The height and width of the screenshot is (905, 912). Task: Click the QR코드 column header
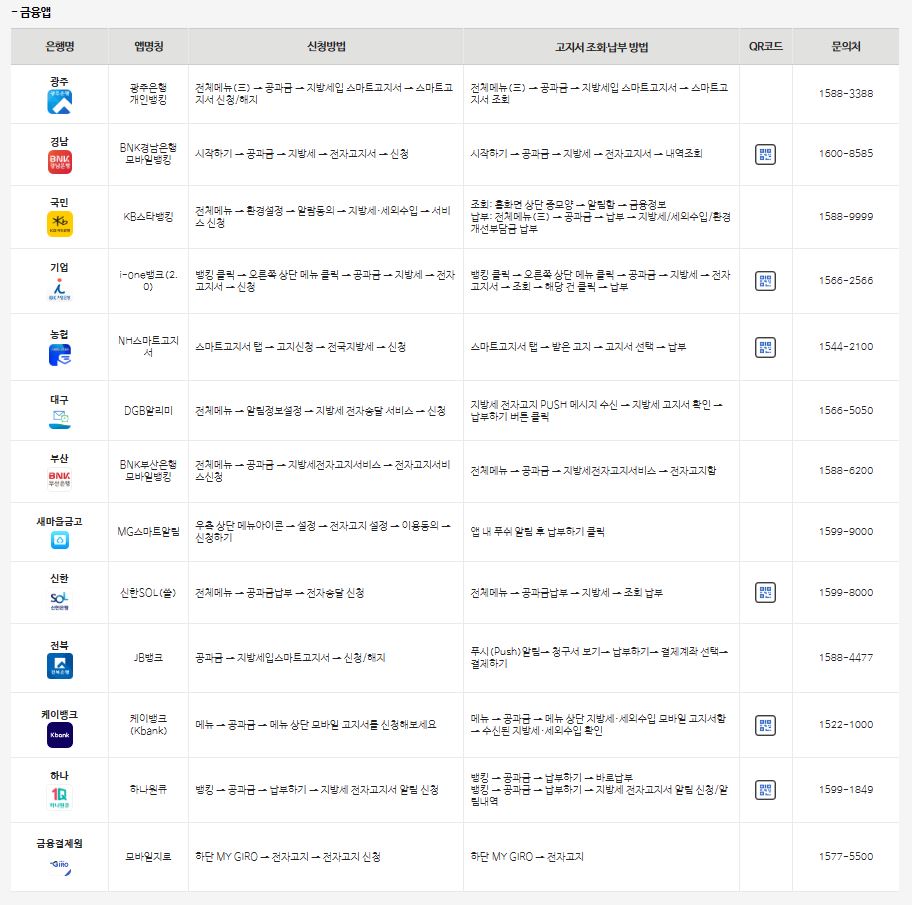tap(765, 47)
